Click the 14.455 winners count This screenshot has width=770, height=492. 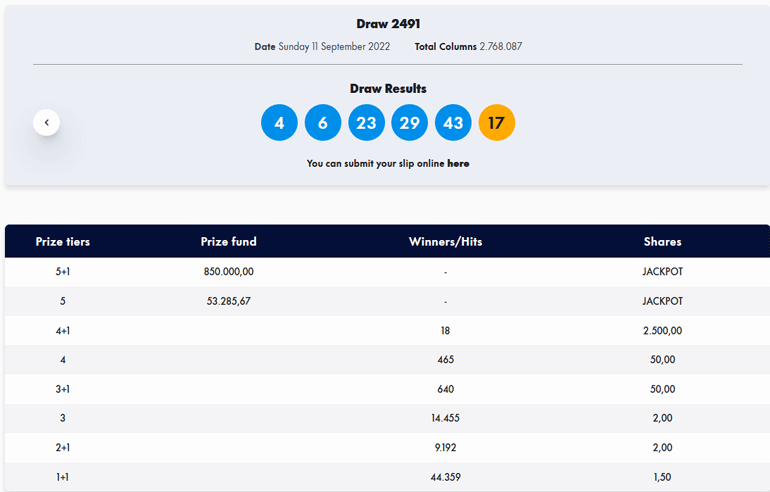[x=445, y=418]
